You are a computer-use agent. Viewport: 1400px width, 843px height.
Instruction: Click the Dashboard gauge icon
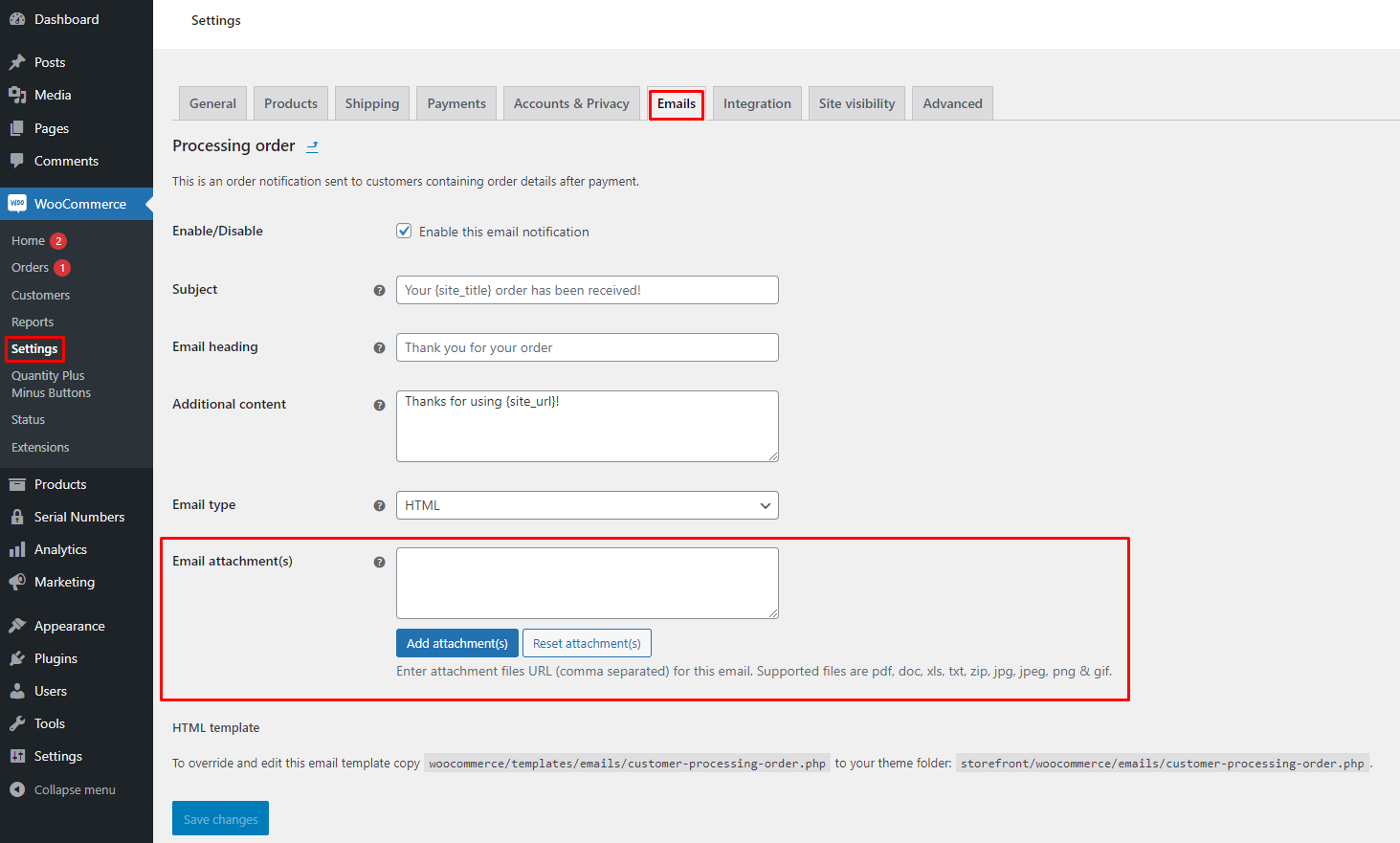pyautogui.click(x=17, y=19)
